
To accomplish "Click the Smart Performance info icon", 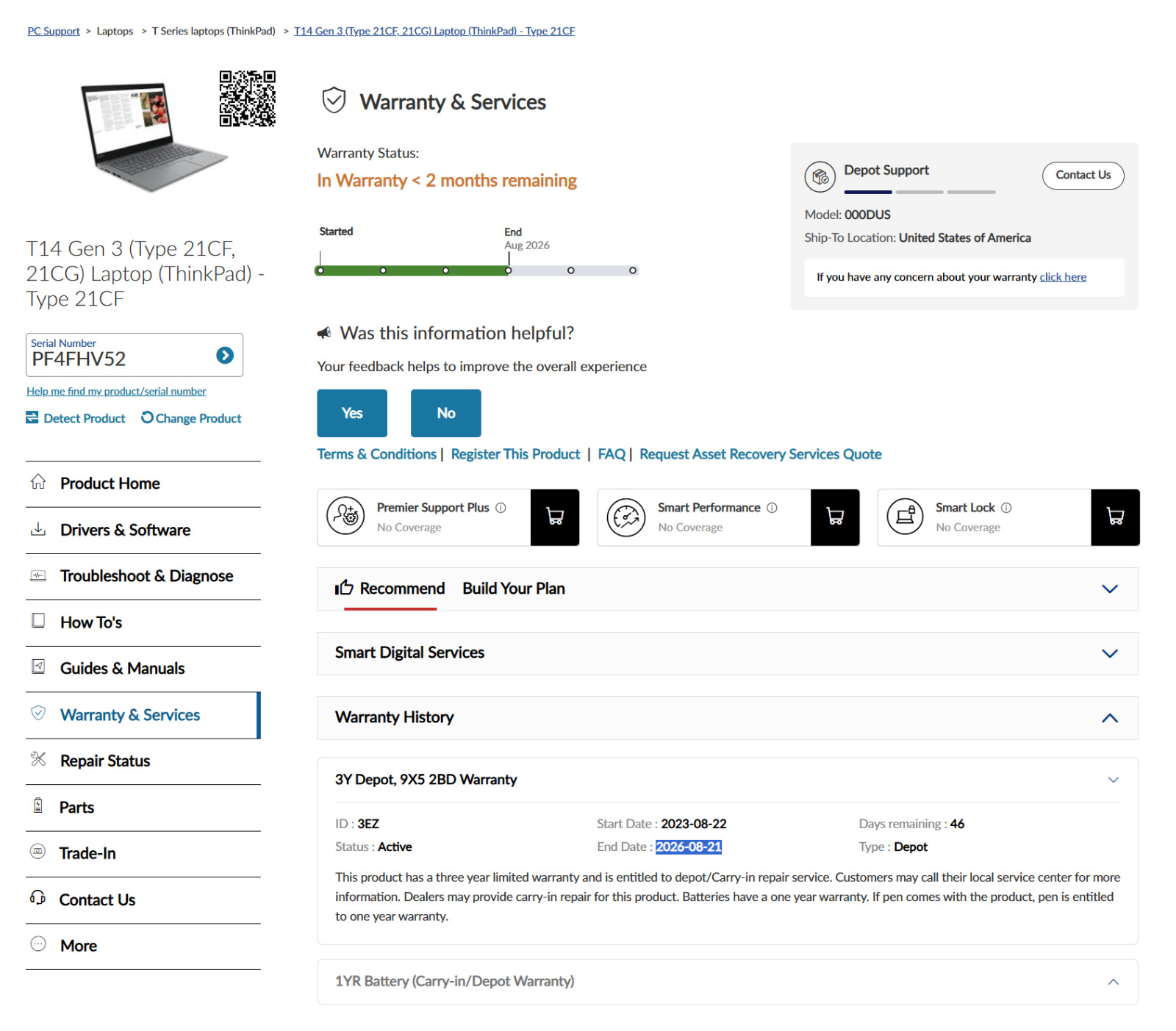I will [x=772, y=508].
